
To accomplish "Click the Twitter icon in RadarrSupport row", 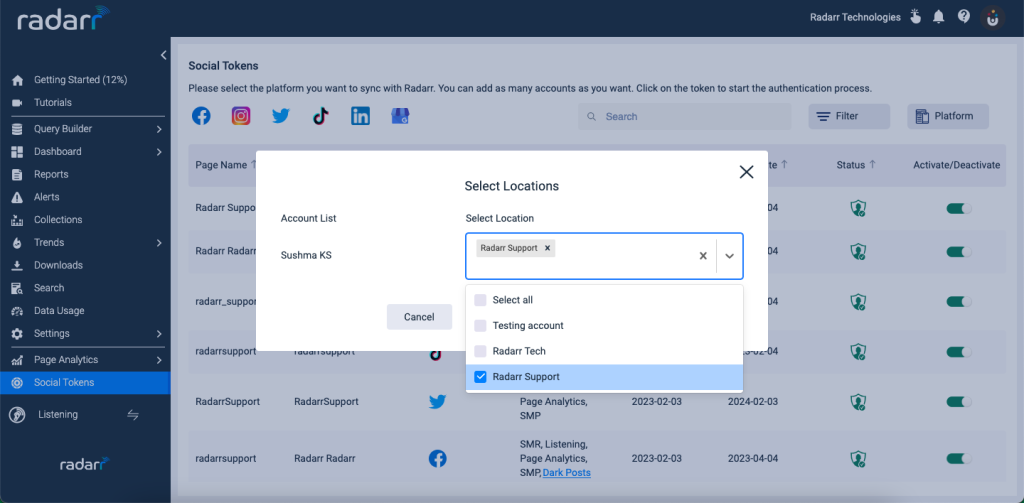I will pyautogui.click(x=438, y=402).
